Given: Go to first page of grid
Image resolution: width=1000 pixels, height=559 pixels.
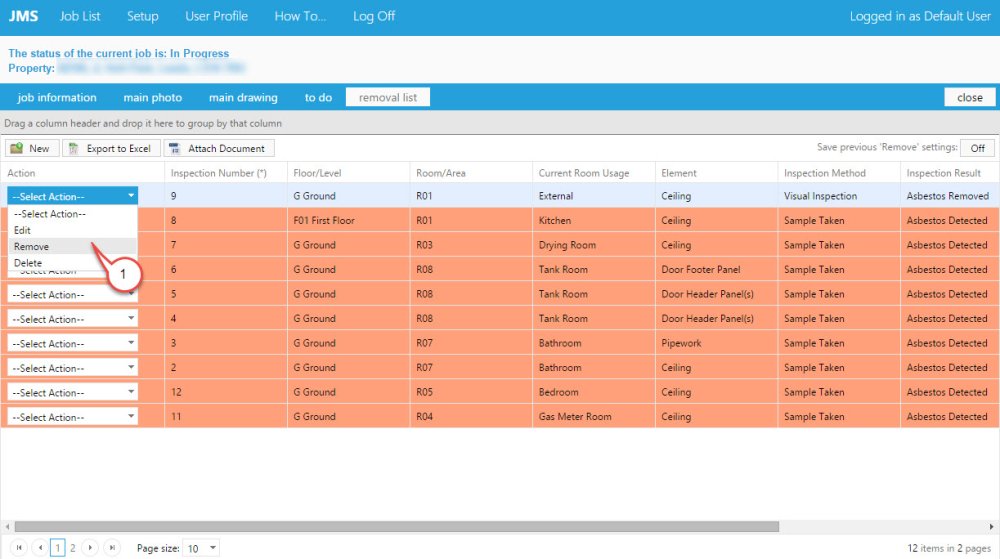Looking at the screenshot, I should point(19,548).
